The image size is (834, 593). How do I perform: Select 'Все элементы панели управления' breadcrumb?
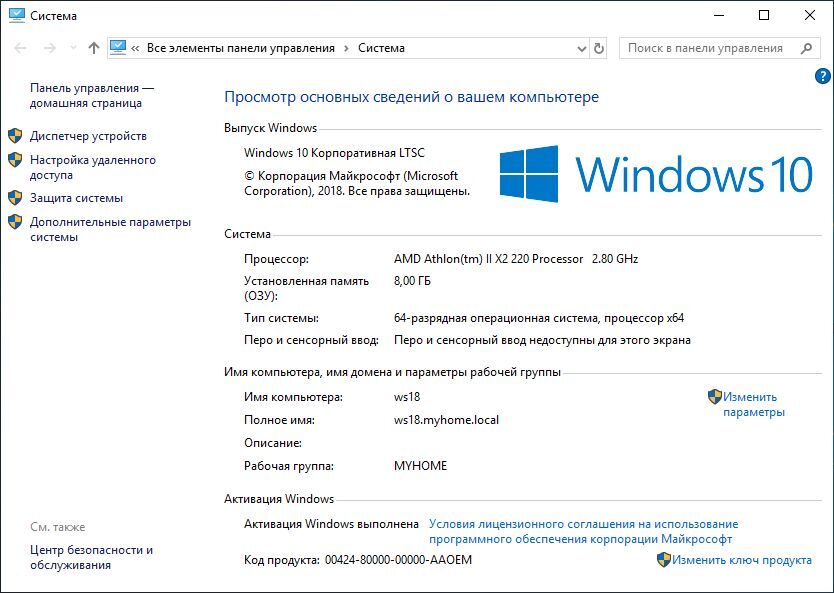[x=240, y=48]
